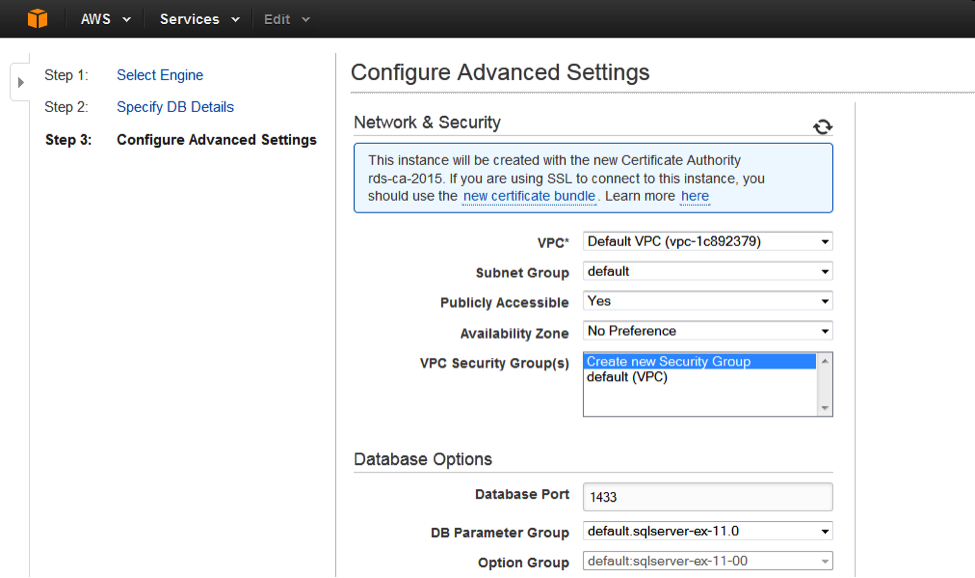Open the Services menu
The image size is (975, 578).
tap(200, 19)
